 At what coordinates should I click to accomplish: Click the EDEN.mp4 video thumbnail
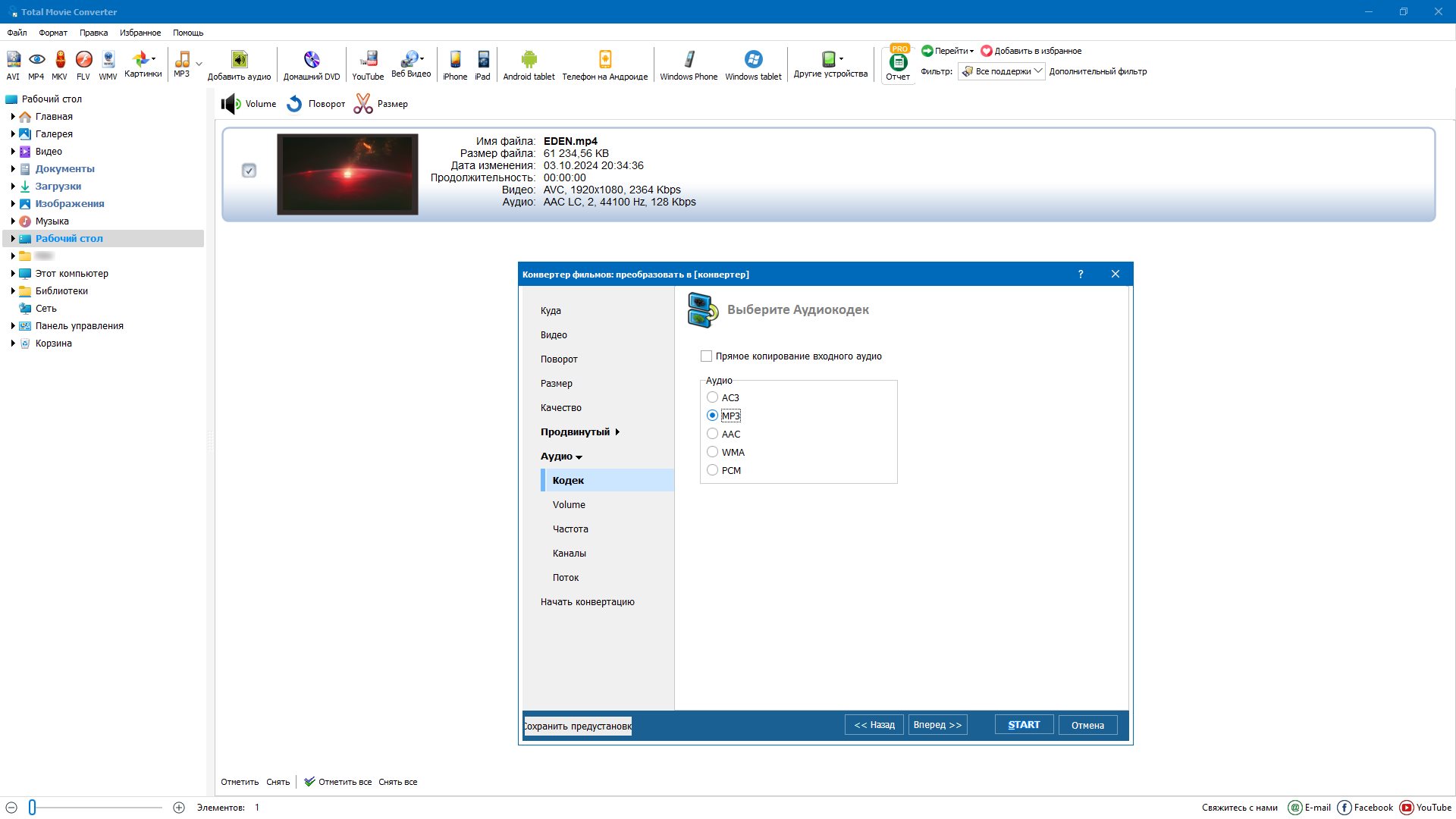pos(347,174)
